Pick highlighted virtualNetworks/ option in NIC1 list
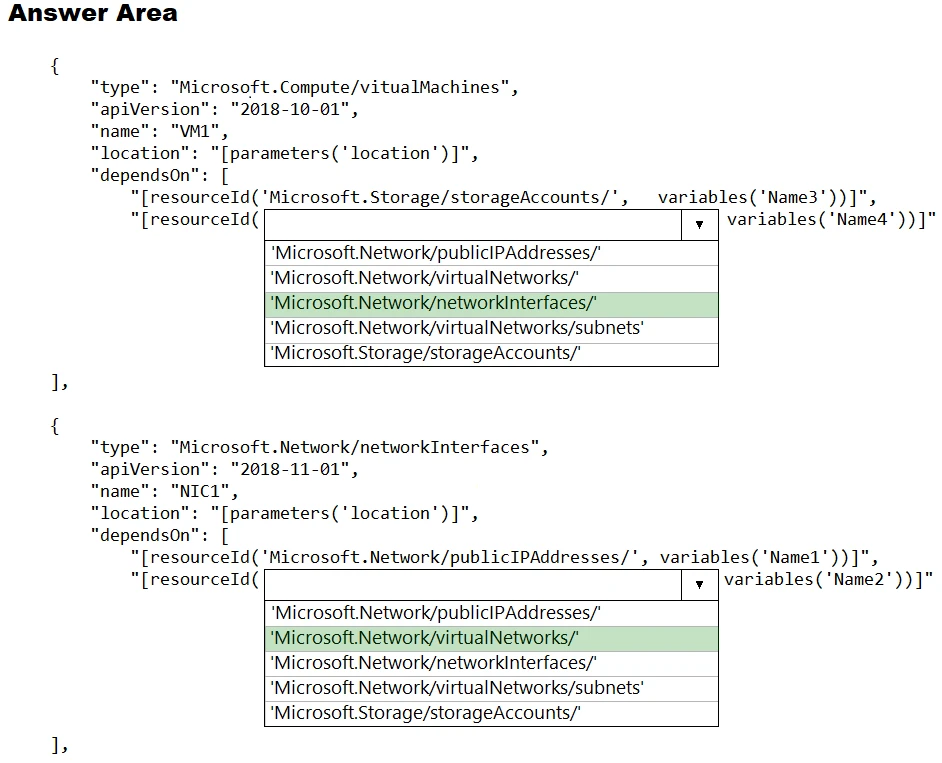The height and width of the screenshot is (763, 942). [x=490, y=638]
